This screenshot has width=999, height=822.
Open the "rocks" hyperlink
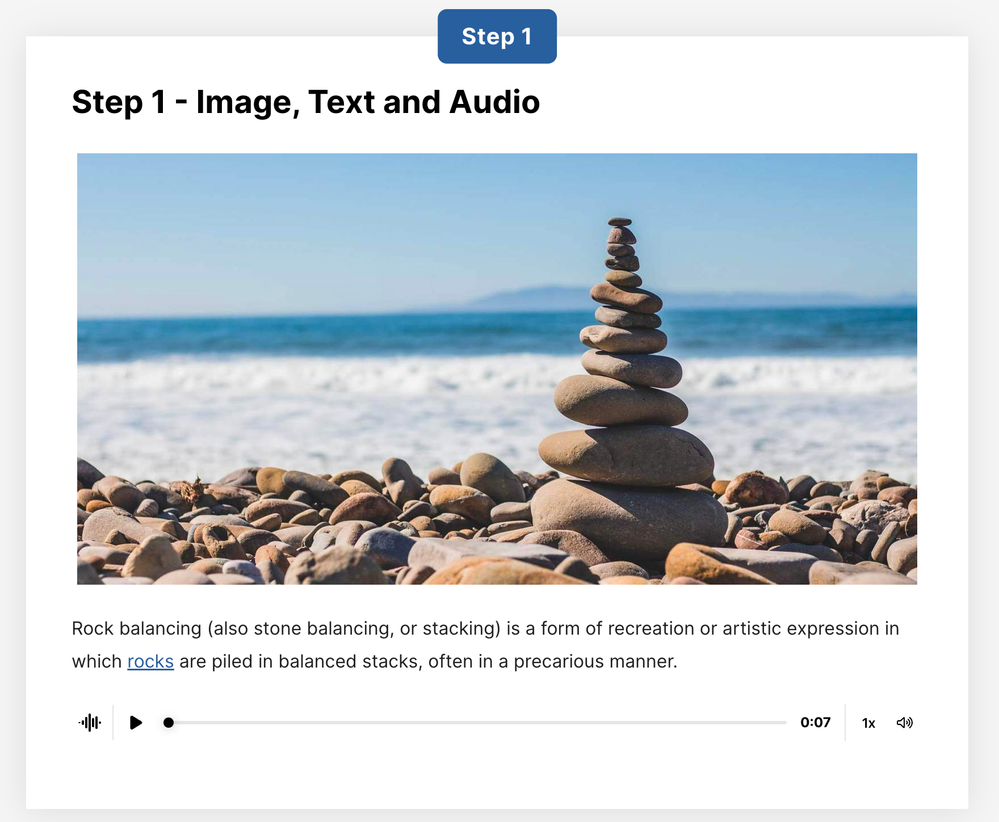(150, 662)
